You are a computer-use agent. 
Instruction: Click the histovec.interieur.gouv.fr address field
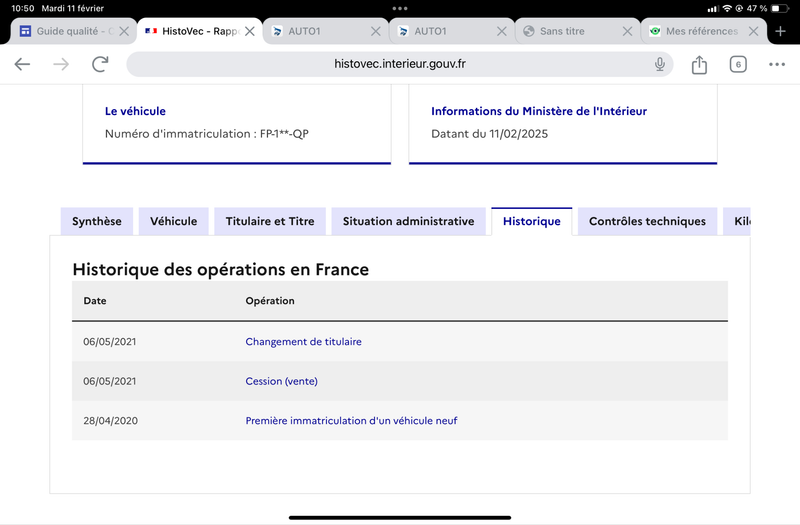click(x=399, y=64)
